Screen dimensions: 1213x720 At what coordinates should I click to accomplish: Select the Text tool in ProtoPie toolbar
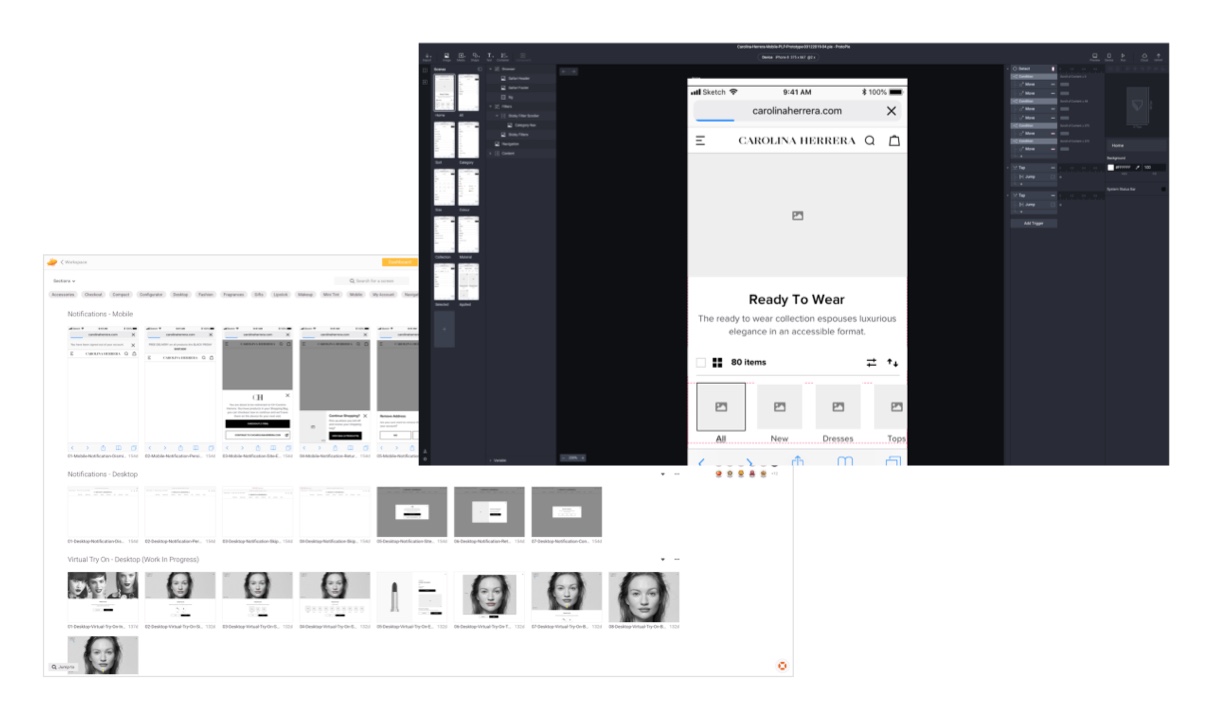pos(489,56)
